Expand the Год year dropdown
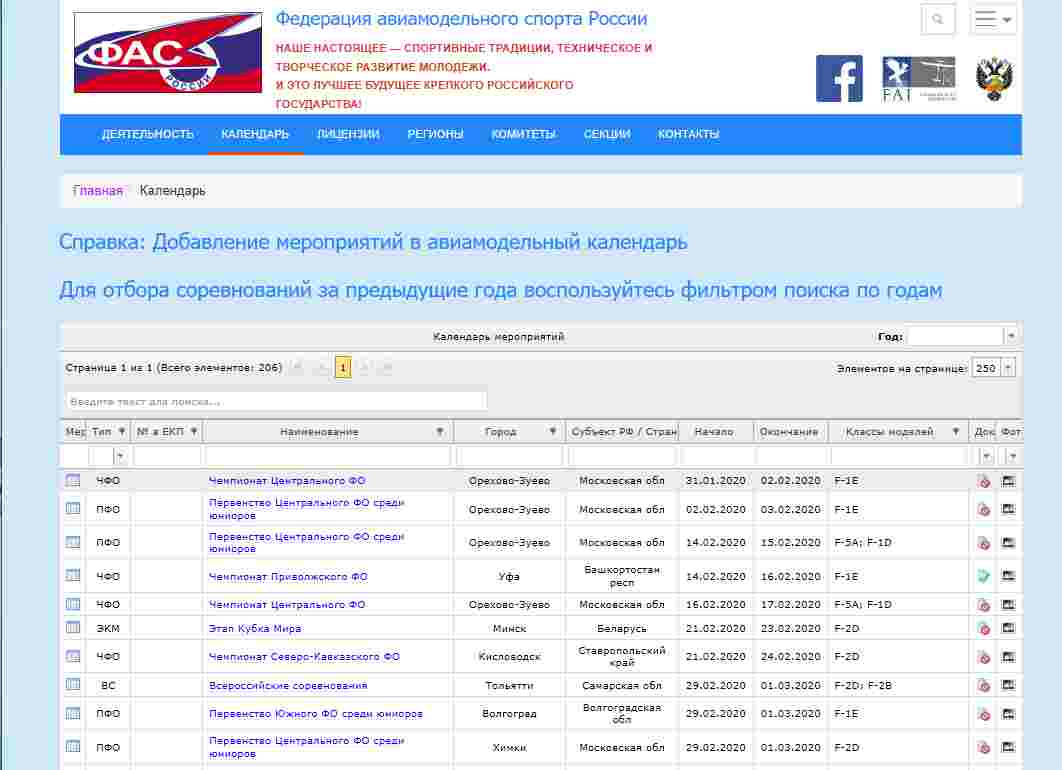 [x=1011, y=336]
